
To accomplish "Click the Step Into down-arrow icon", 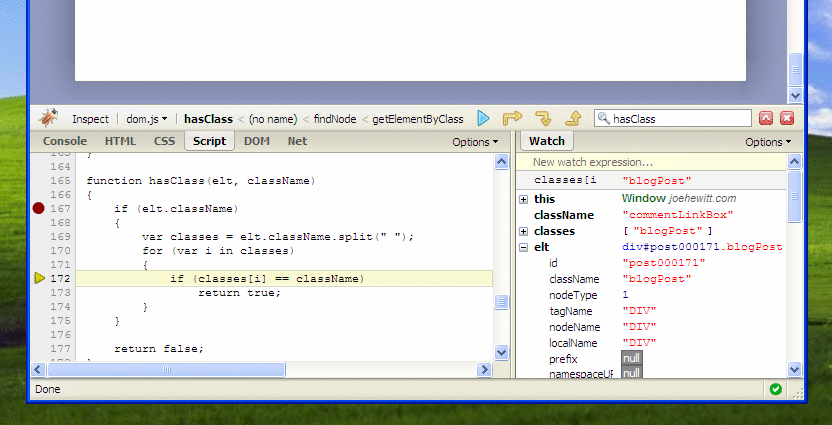I will 543,118.
